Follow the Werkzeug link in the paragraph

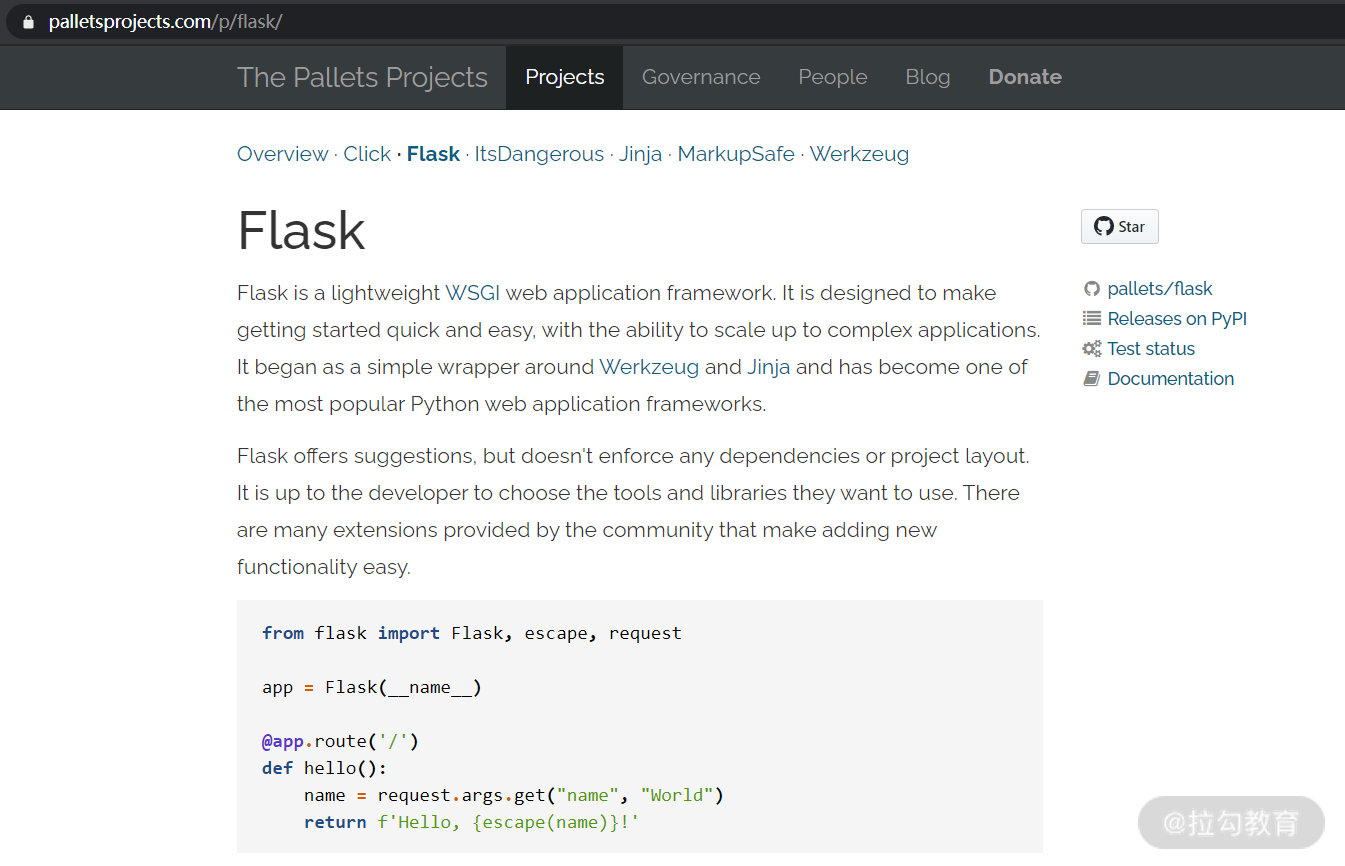point(649,367)
